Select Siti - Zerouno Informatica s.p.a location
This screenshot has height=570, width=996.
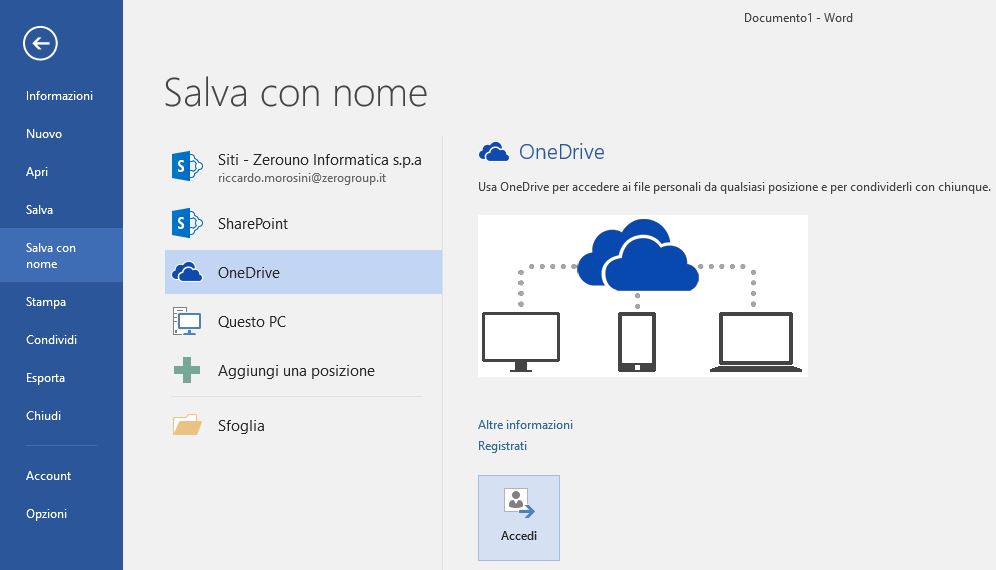(303, 167)
